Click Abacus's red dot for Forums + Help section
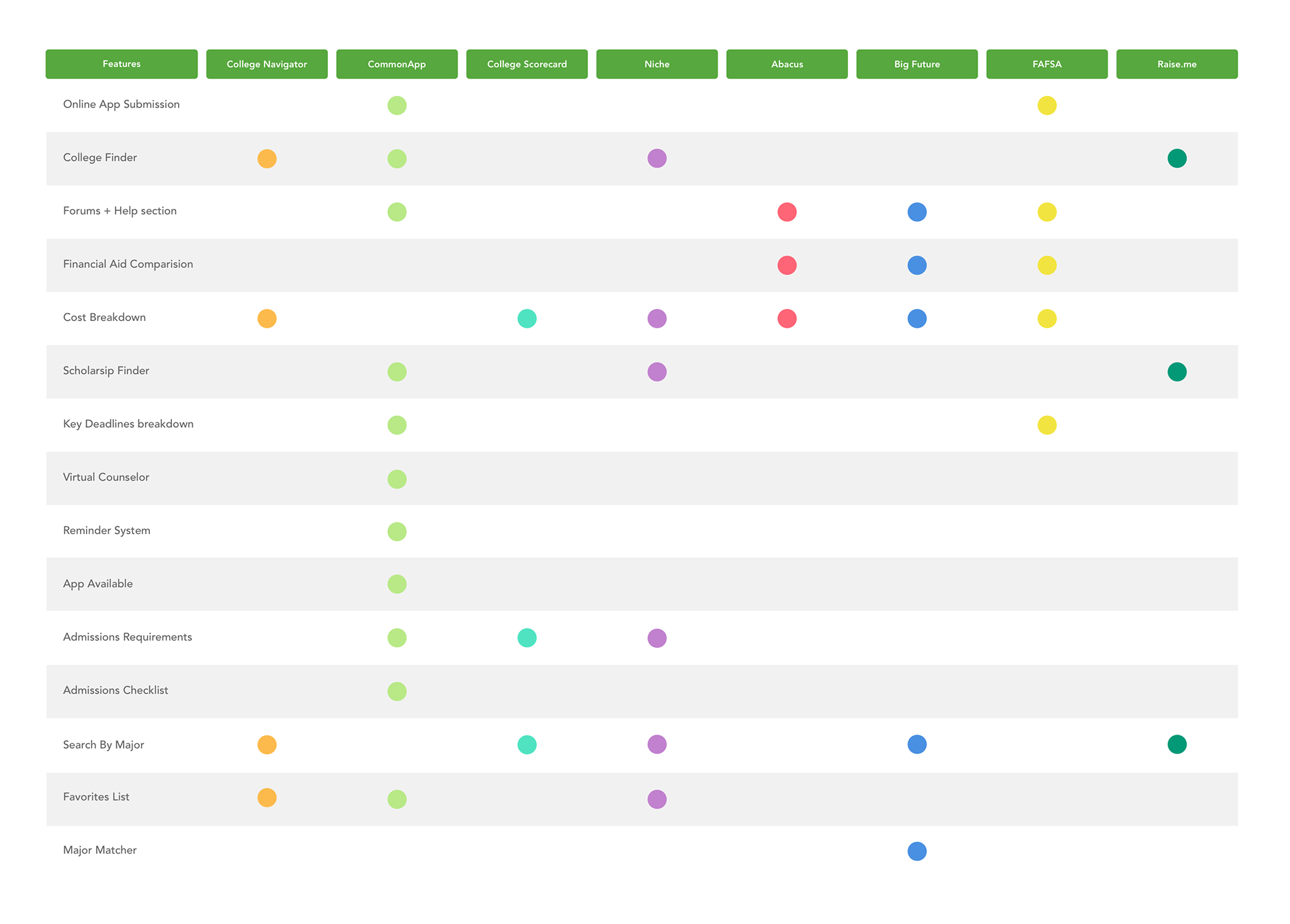Image resolution: width=1290 pixels, height=924 pixels. (x=787, y=212)
